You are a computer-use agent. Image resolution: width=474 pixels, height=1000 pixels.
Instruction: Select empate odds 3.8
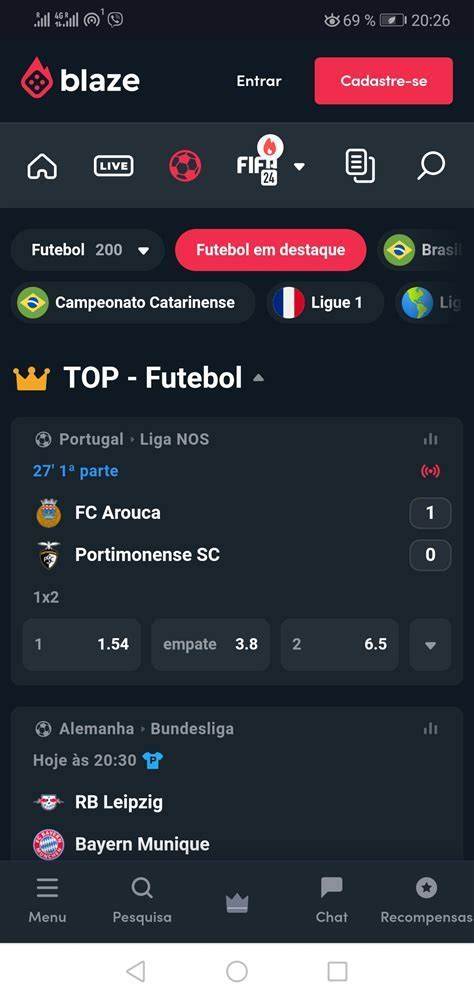[211, 644]
